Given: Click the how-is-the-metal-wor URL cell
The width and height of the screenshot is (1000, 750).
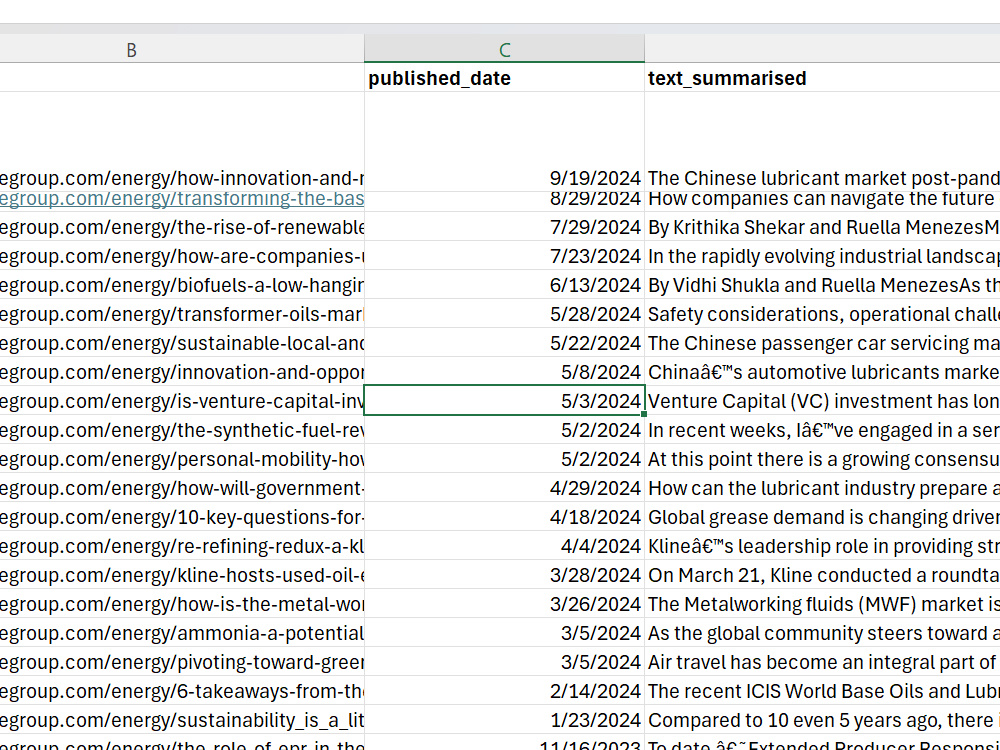Looking at the screenshot, I should point(182,604).
